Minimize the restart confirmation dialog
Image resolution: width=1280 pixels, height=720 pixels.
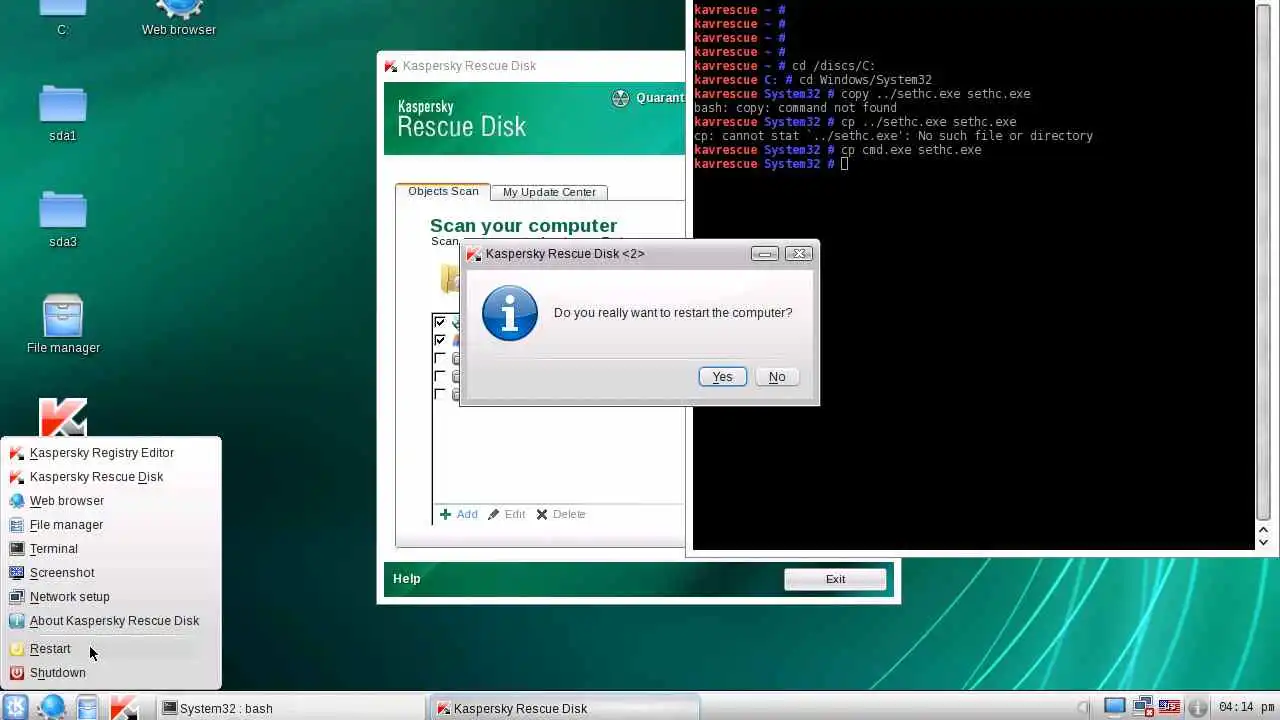[764, 254]
